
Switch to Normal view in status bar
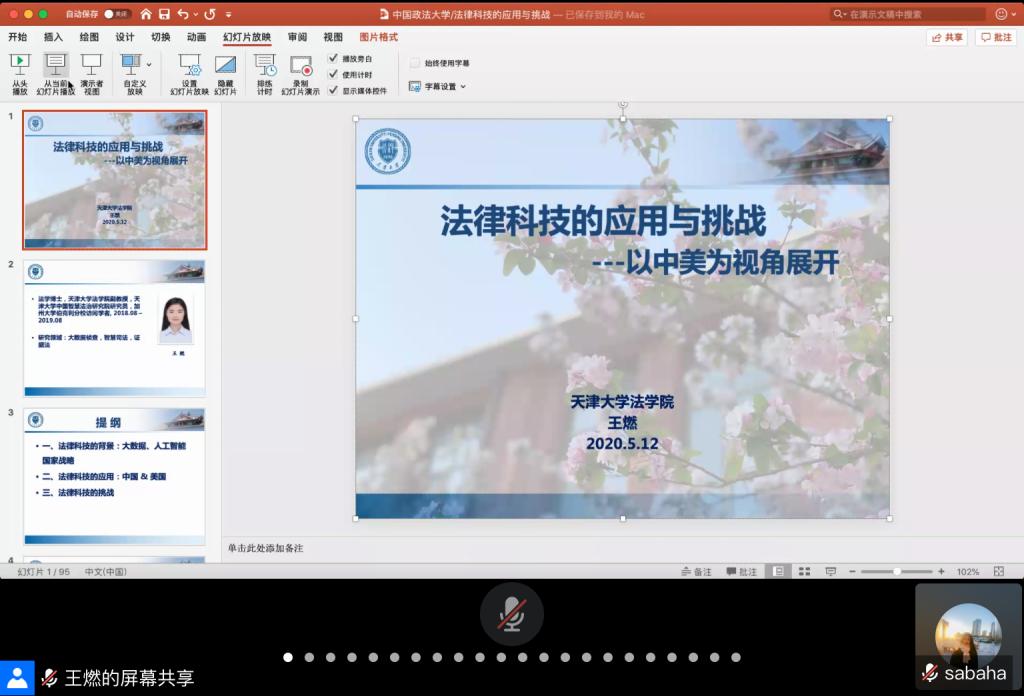point(778,571)
